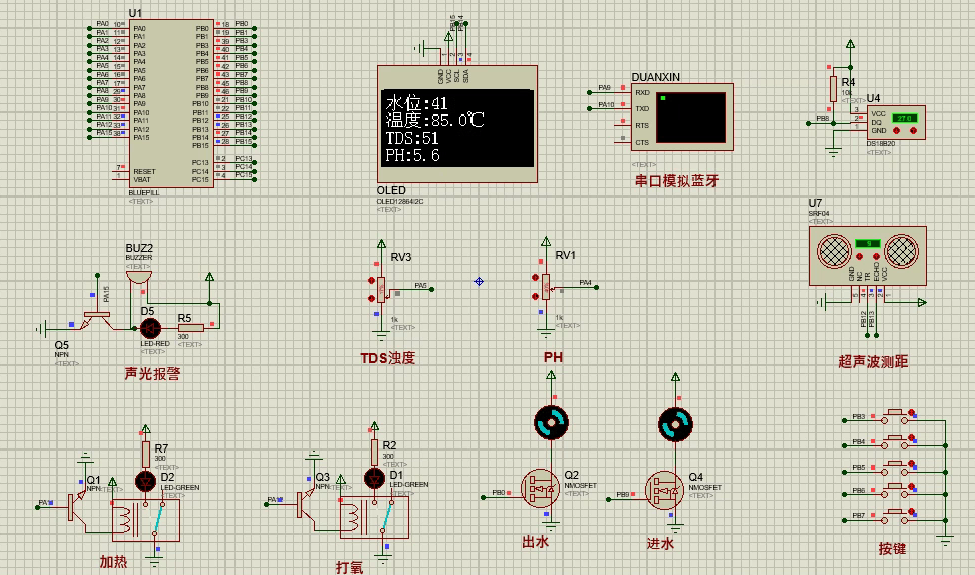Click the OLED display showing 水位:41
The width and height of the screenshot is (975, 575).
click(458, 126)
